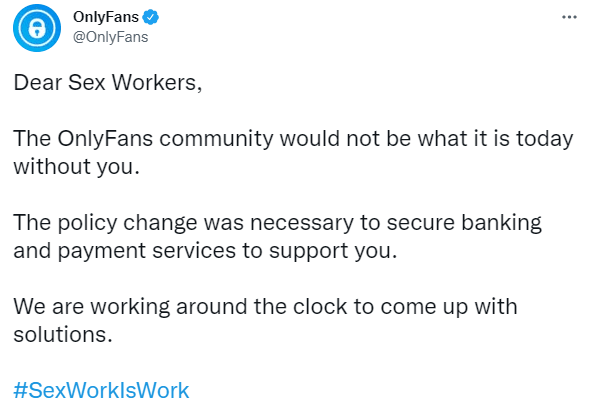
Task: Click the word "banking" in the tweet
Action: (502, 223)
